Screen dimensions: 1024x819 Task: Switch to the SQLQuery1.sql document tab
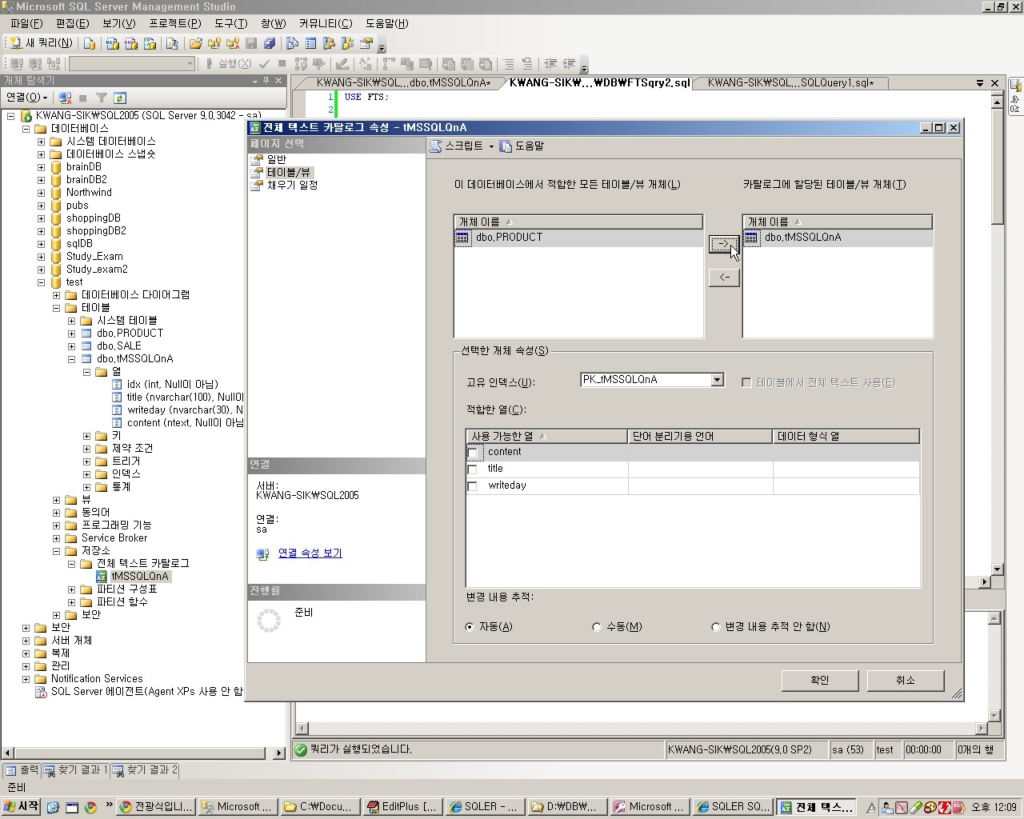coord(790,83)
